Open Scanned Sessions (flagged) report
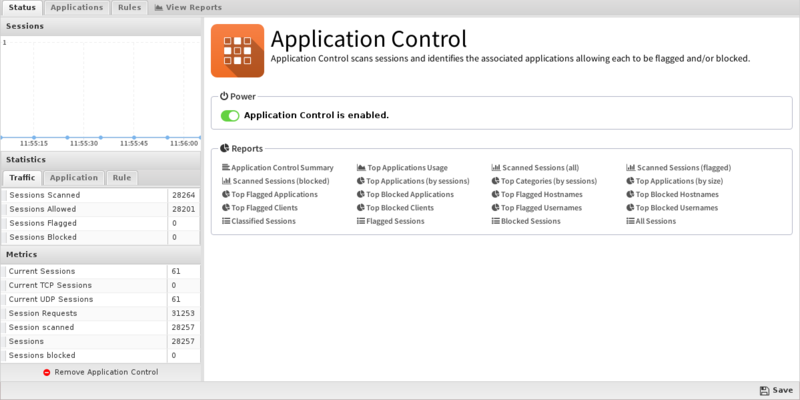This screenshot has height=400, width=800. pyautogui.click(x=683, y=168)
